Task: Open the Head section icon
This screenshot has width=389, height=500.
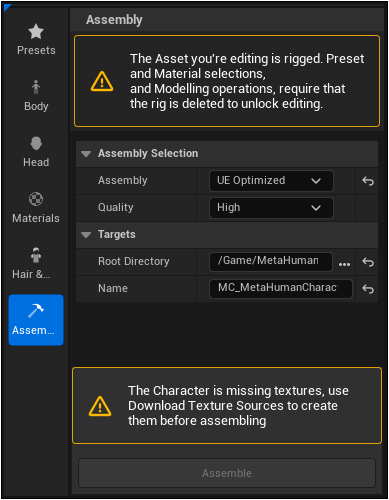Action: (x=36, y=144)
